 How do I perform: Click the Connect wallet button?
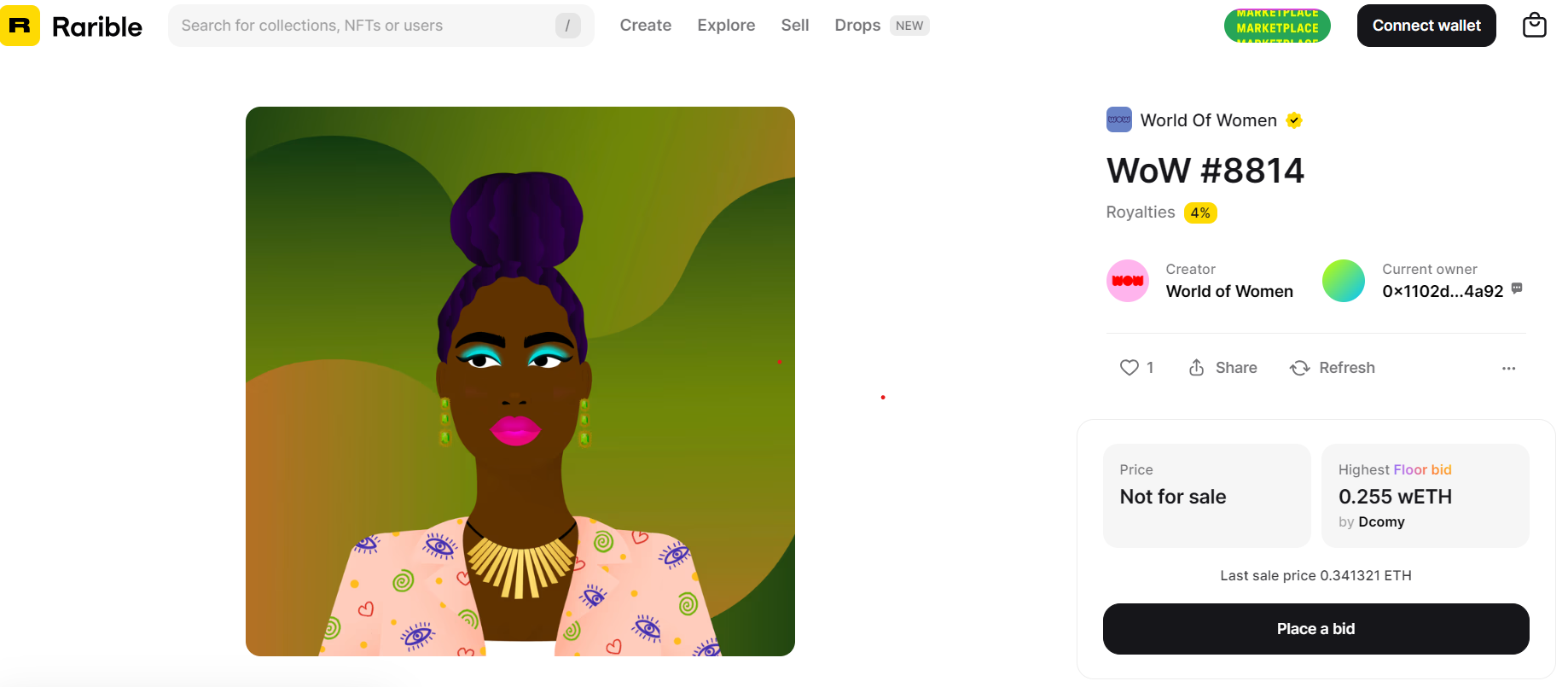(1426, 26)
